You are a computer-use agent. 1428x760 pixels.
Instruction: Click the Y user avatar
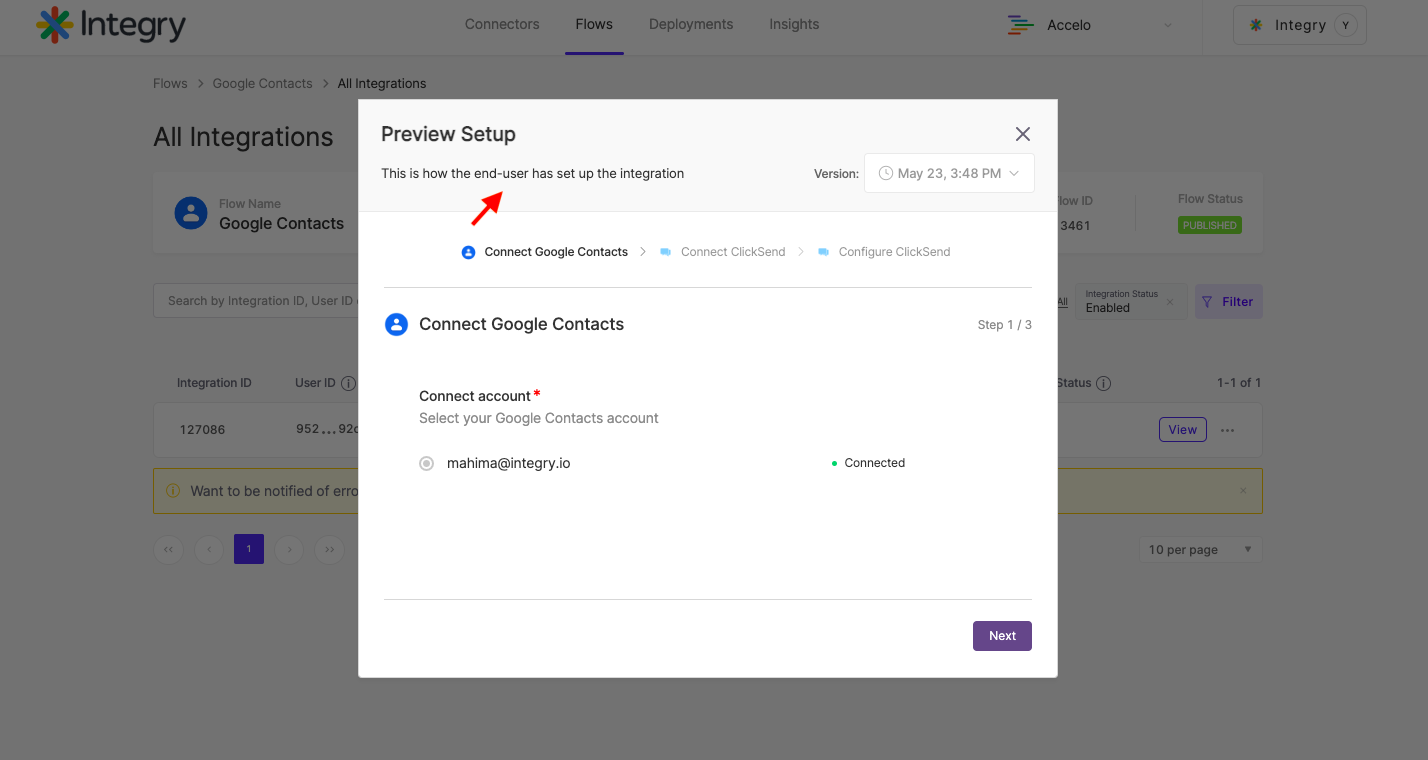coord(1346,25)
